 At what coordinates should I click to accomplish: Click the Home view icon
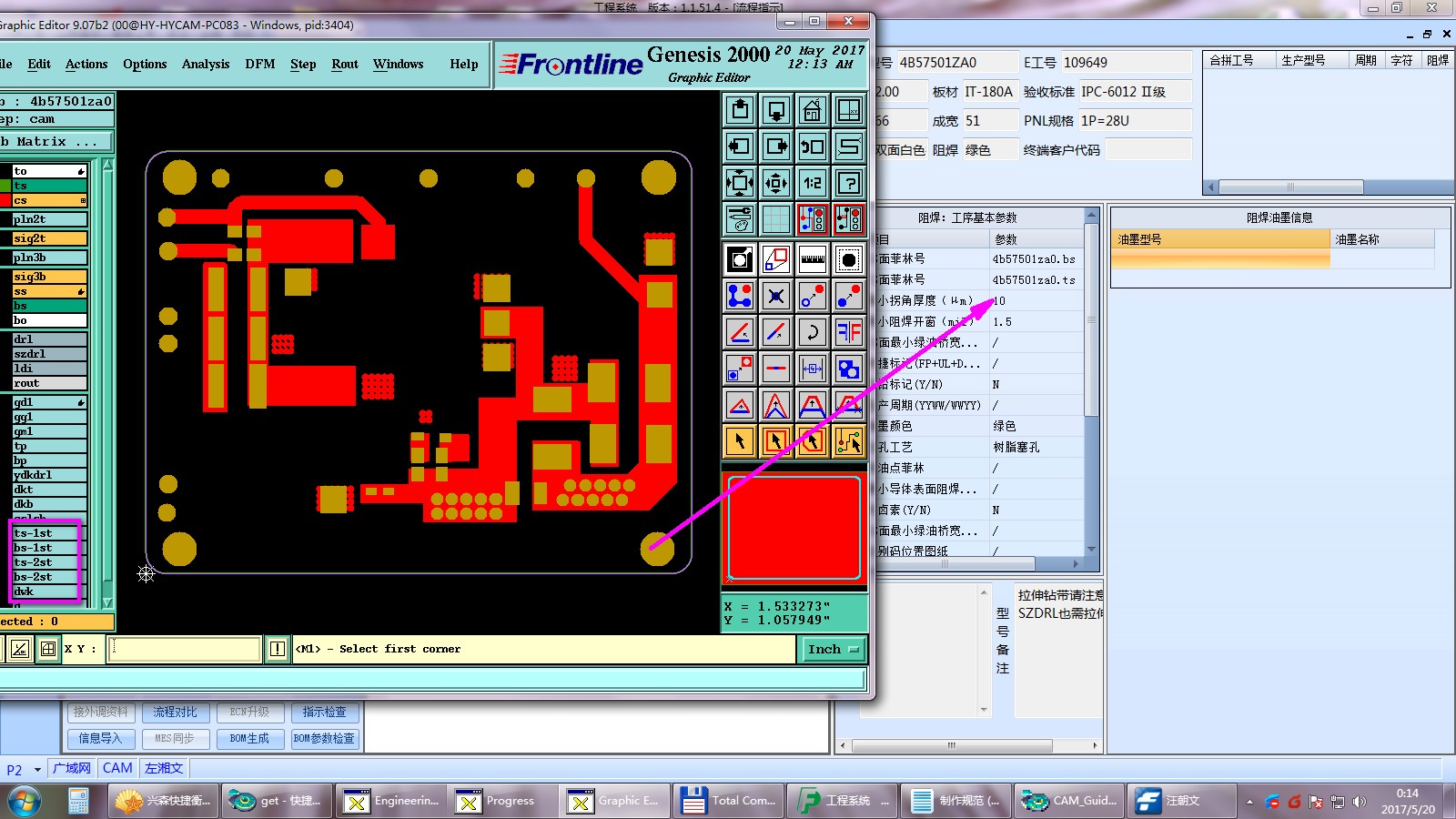pyautogui.click(x=813, y=110)
